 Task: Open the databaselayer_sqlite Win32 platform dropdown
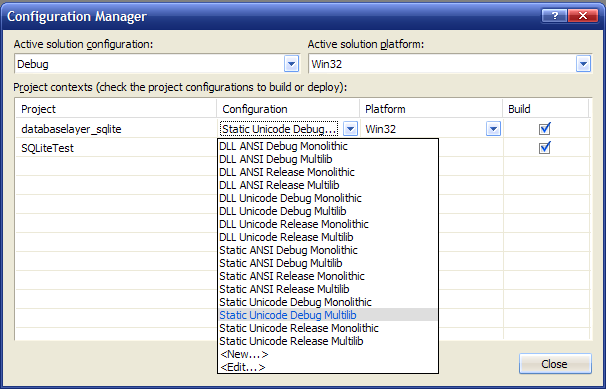pyautogui.click(x=493, y=129)
